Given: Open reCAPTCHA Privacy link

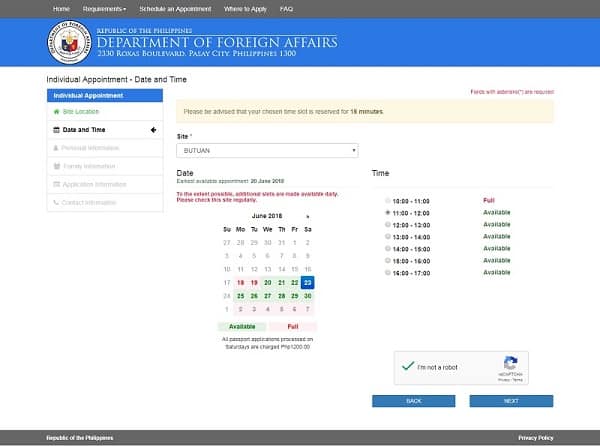Looking at the screenshot, I should click(x=504, y=380).
